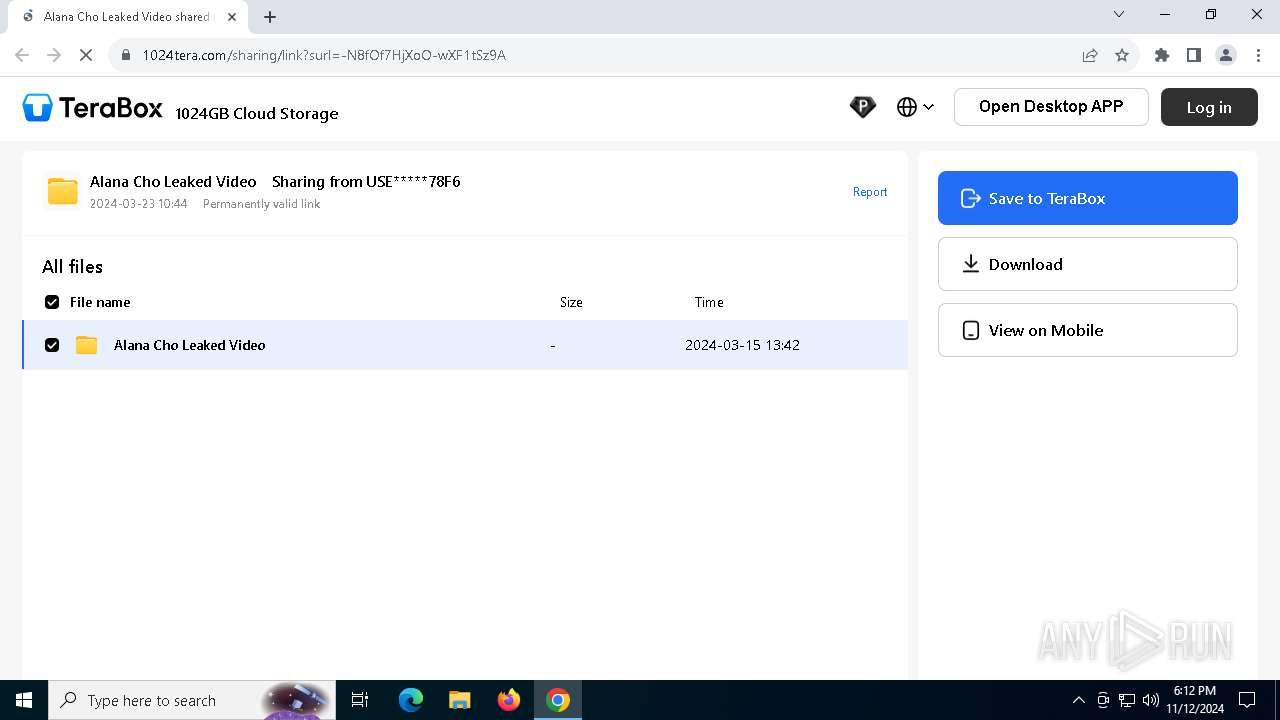Screen dimensions: 1280x720
Task: Open the language globe dropdown
Action: click(x=915, y=107)
